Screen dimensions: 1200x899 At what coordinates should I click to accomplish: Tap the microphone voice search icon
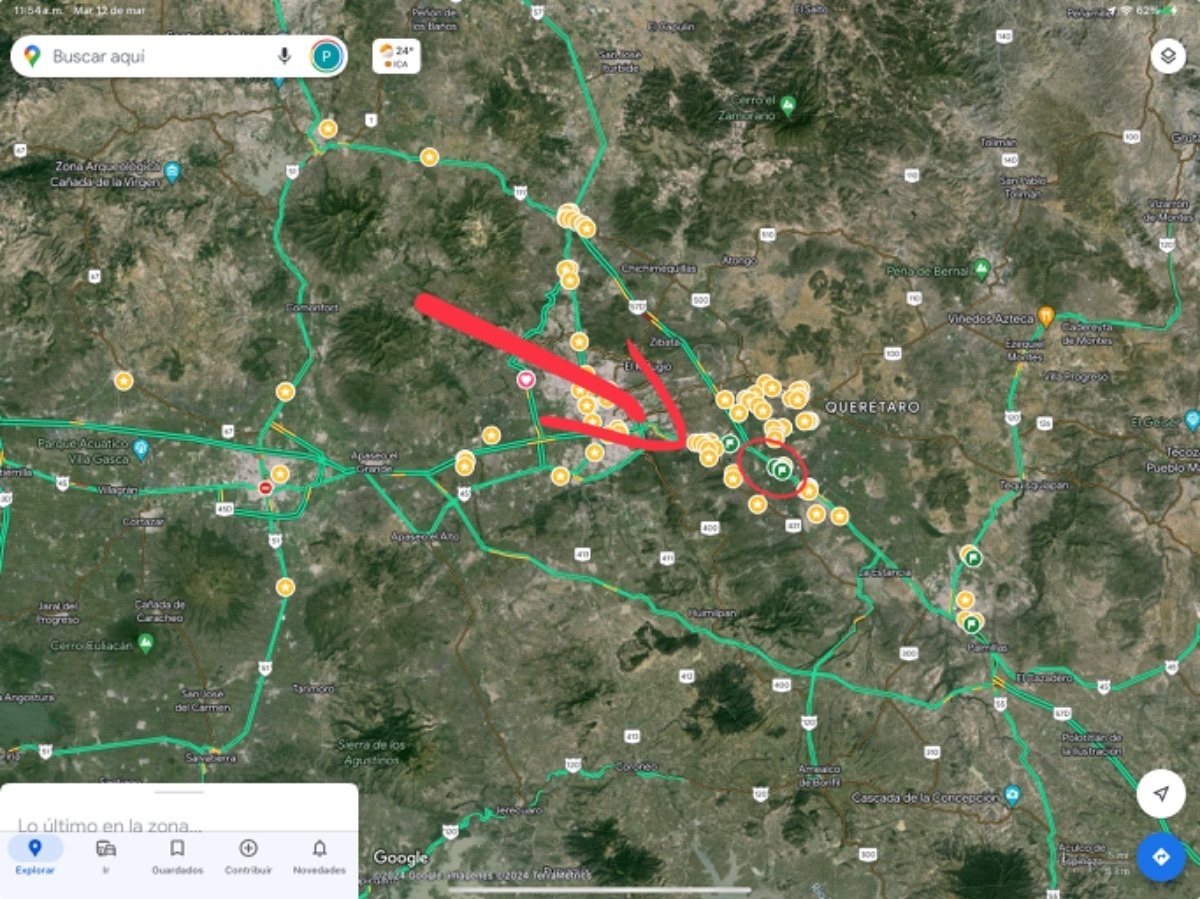[x=284, y=56]
